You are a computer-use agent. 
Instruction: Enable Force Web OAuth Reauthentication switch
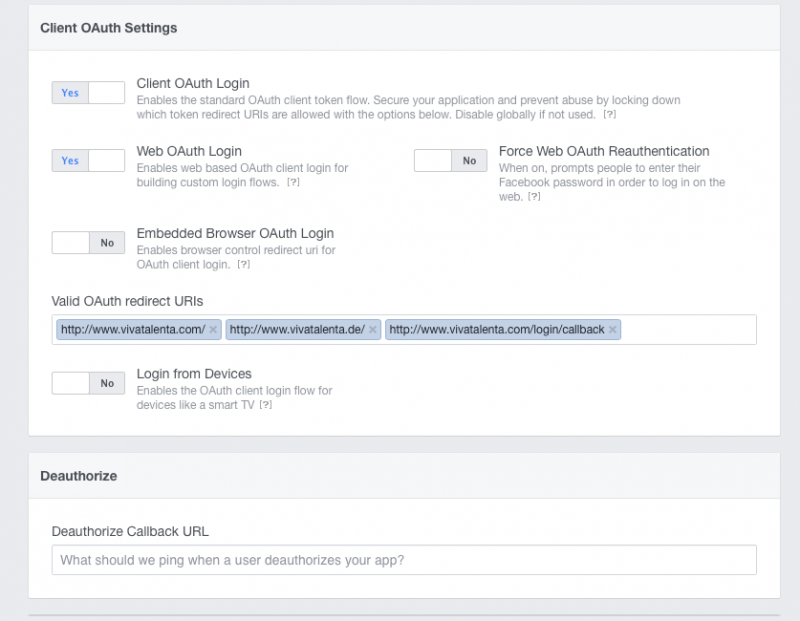[x=451, y=160]
